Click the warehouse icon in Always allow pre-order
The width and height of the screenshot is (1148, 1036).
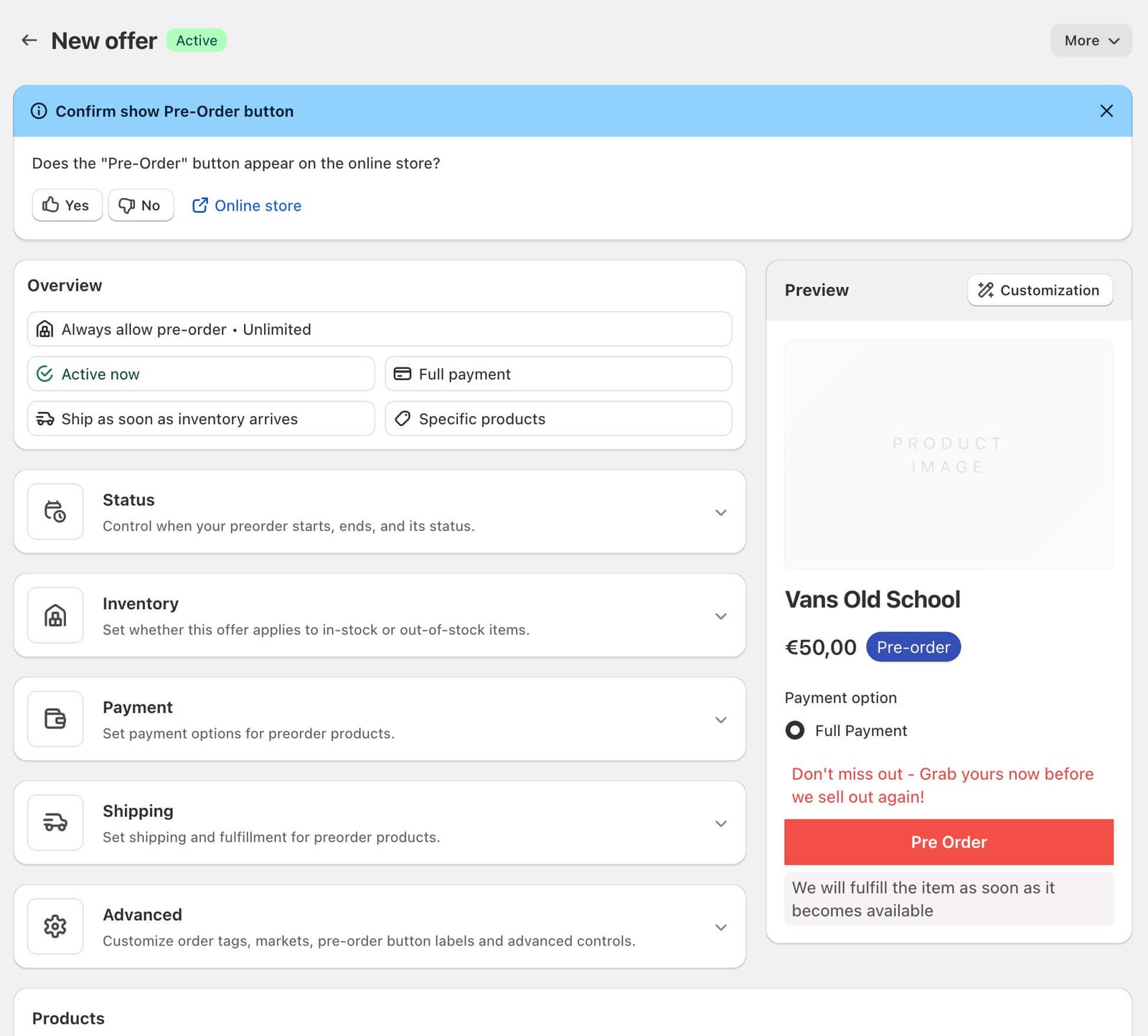[x=44, y=329]
